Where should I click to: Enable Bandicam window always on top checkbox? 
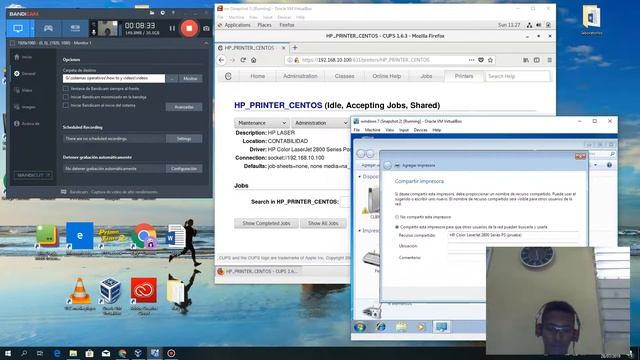[x=66, y=89]
